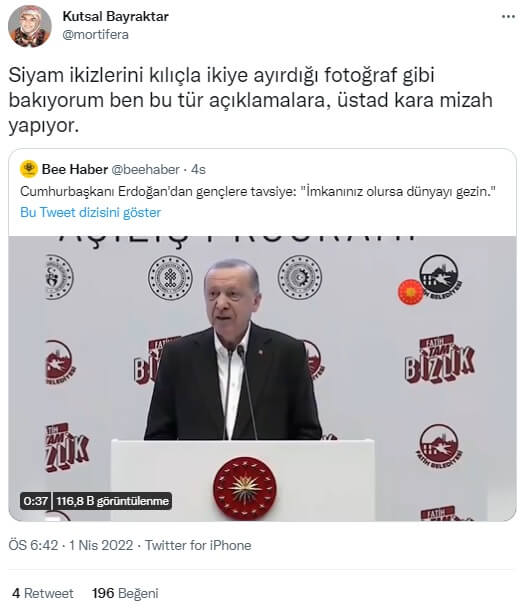The width and height of the screenshot is (532, 616).
Task: View the 196 Beğeni likes list
Action: (125, 593)
